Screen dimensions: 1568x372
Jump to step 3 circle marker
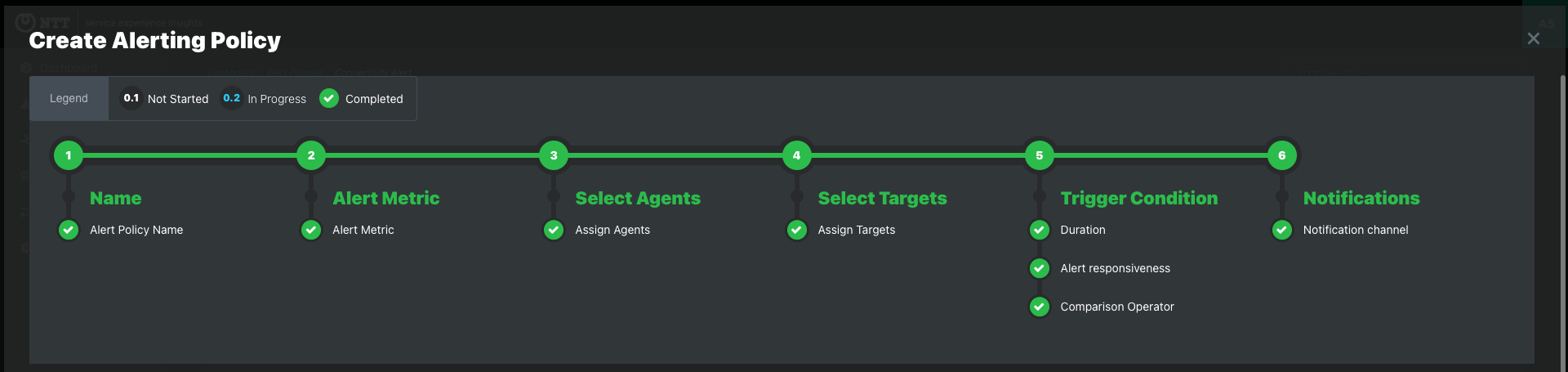(x=554, y=155)
